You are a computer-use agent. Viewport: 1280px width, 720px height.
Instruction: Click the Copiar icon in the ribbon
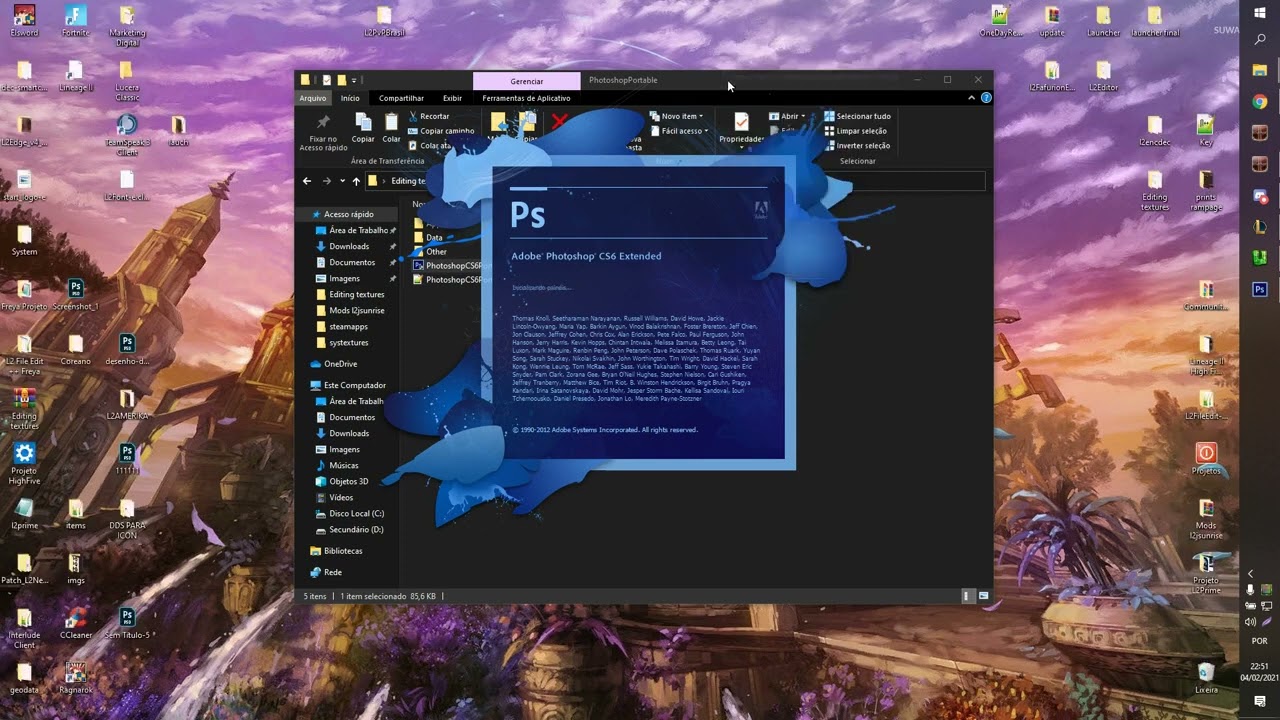coord(363,123)
